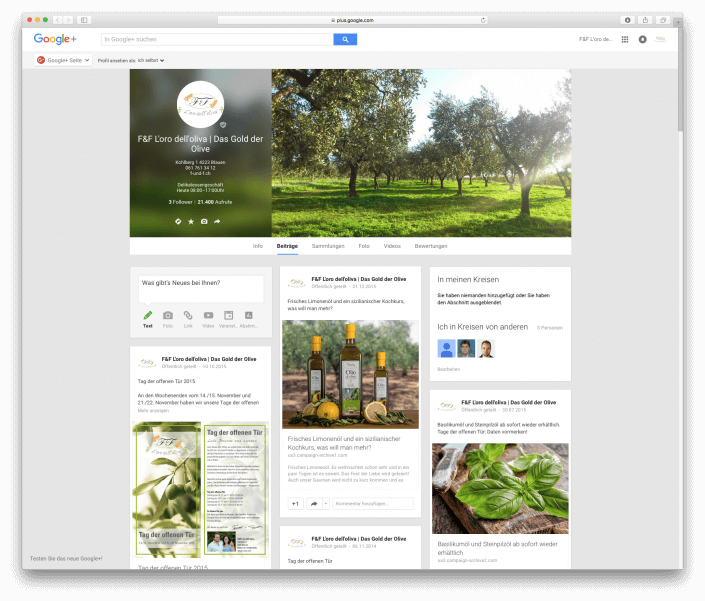705x601 pixels.
Task: Open the Google apps grid
Action: [625, 40]
